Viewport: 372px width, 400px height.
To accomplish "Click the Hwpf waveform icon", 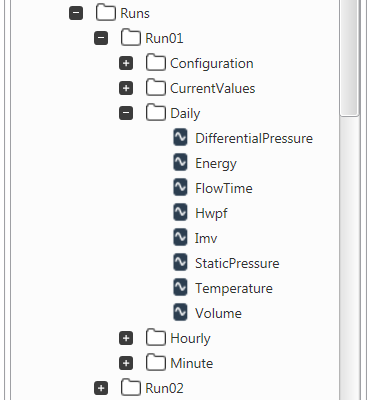I will pos(180,213).
